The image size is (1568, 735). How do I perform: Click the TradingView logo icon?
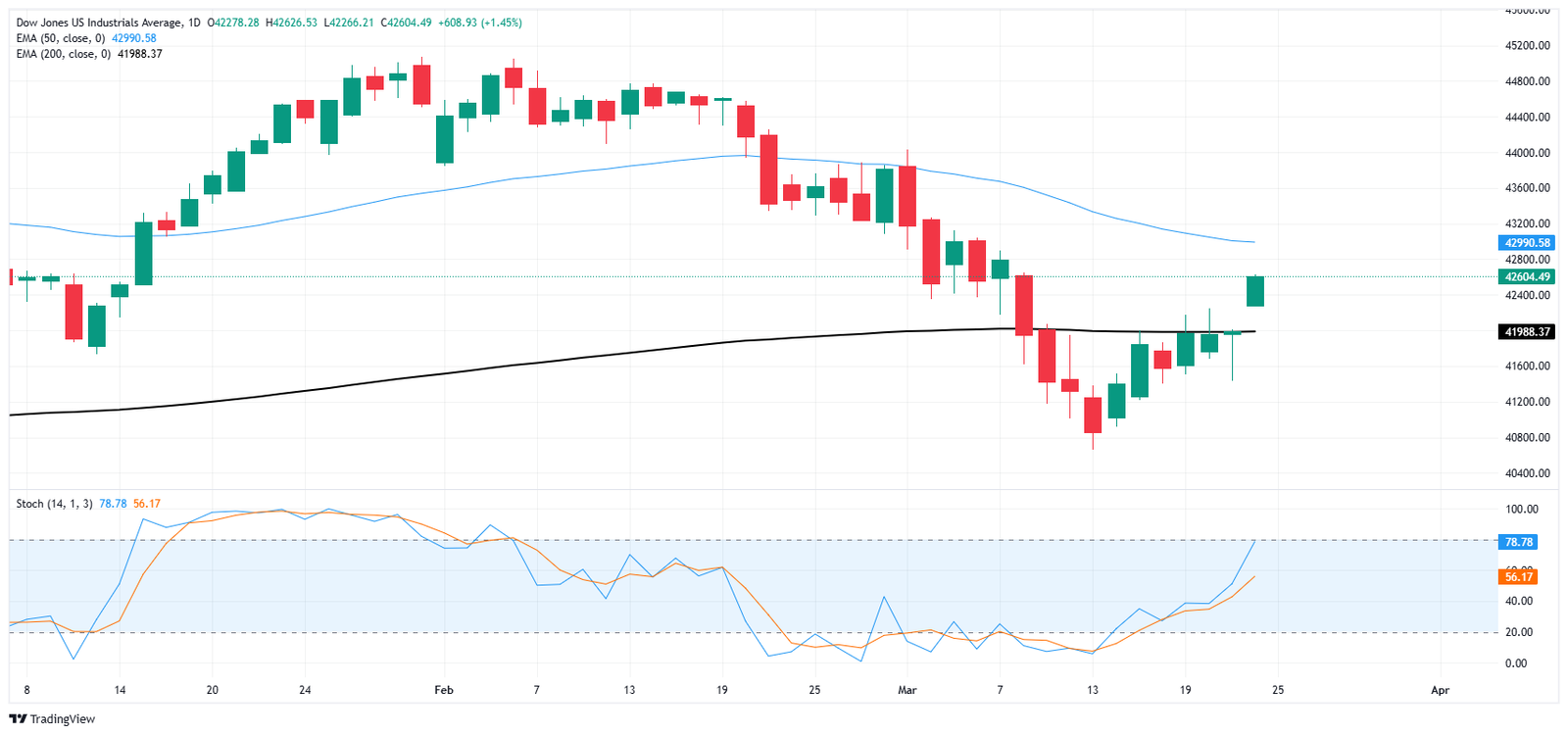(19, 719)
